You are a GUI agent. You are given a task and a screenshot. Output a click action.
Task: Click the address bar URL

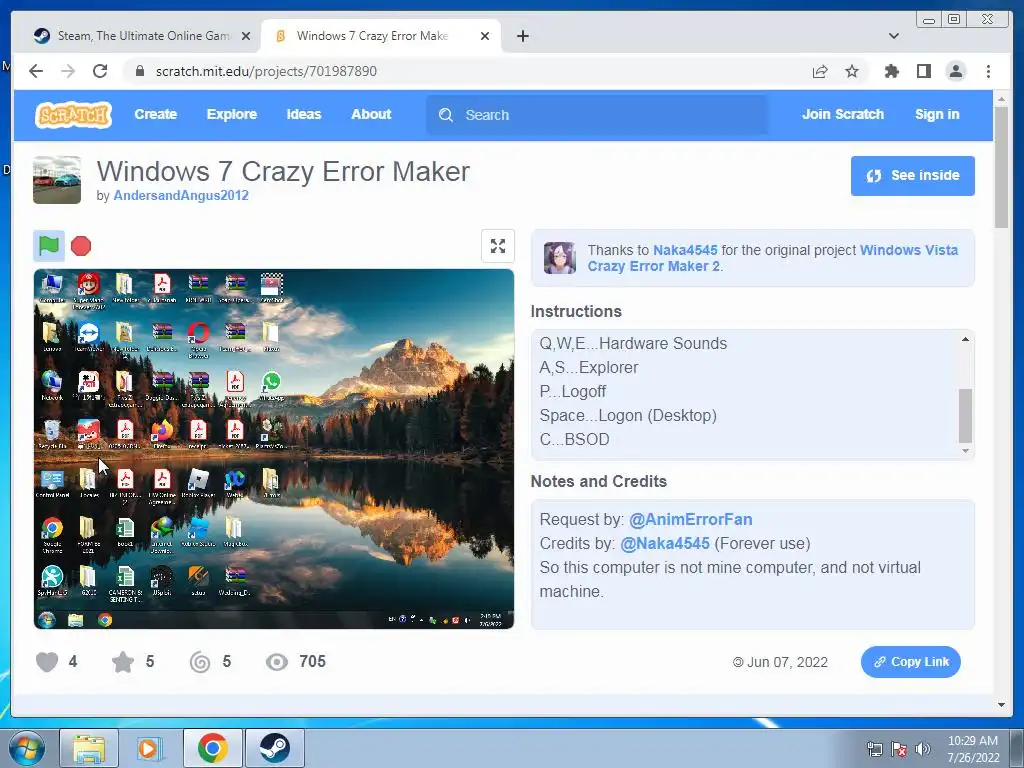click(266, 71)
